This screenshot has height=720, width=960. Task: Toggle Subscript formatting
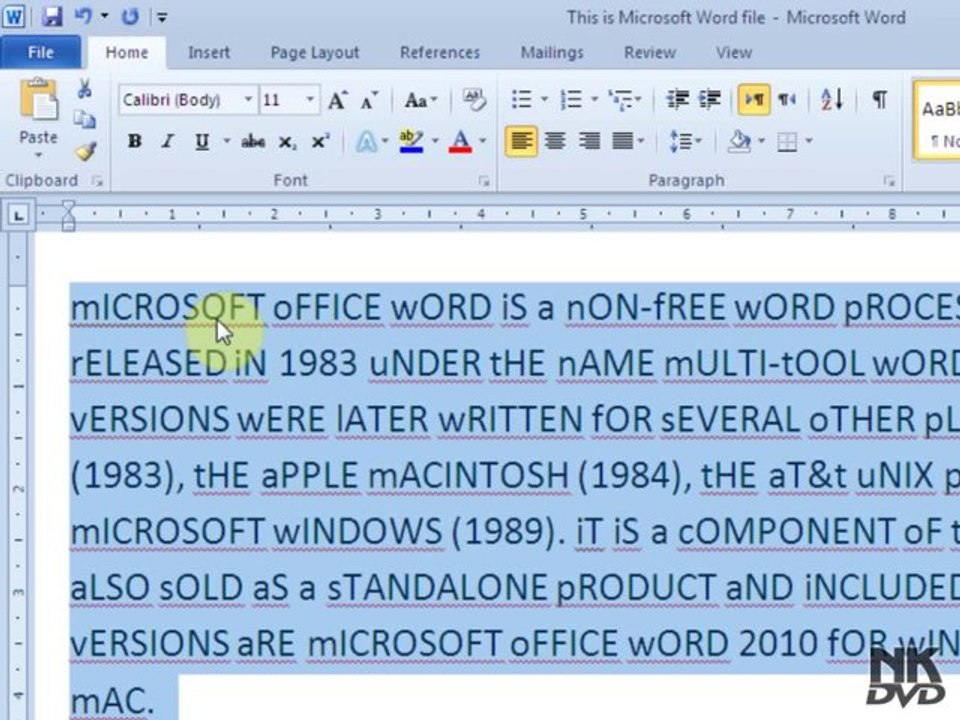click(287, 142)
